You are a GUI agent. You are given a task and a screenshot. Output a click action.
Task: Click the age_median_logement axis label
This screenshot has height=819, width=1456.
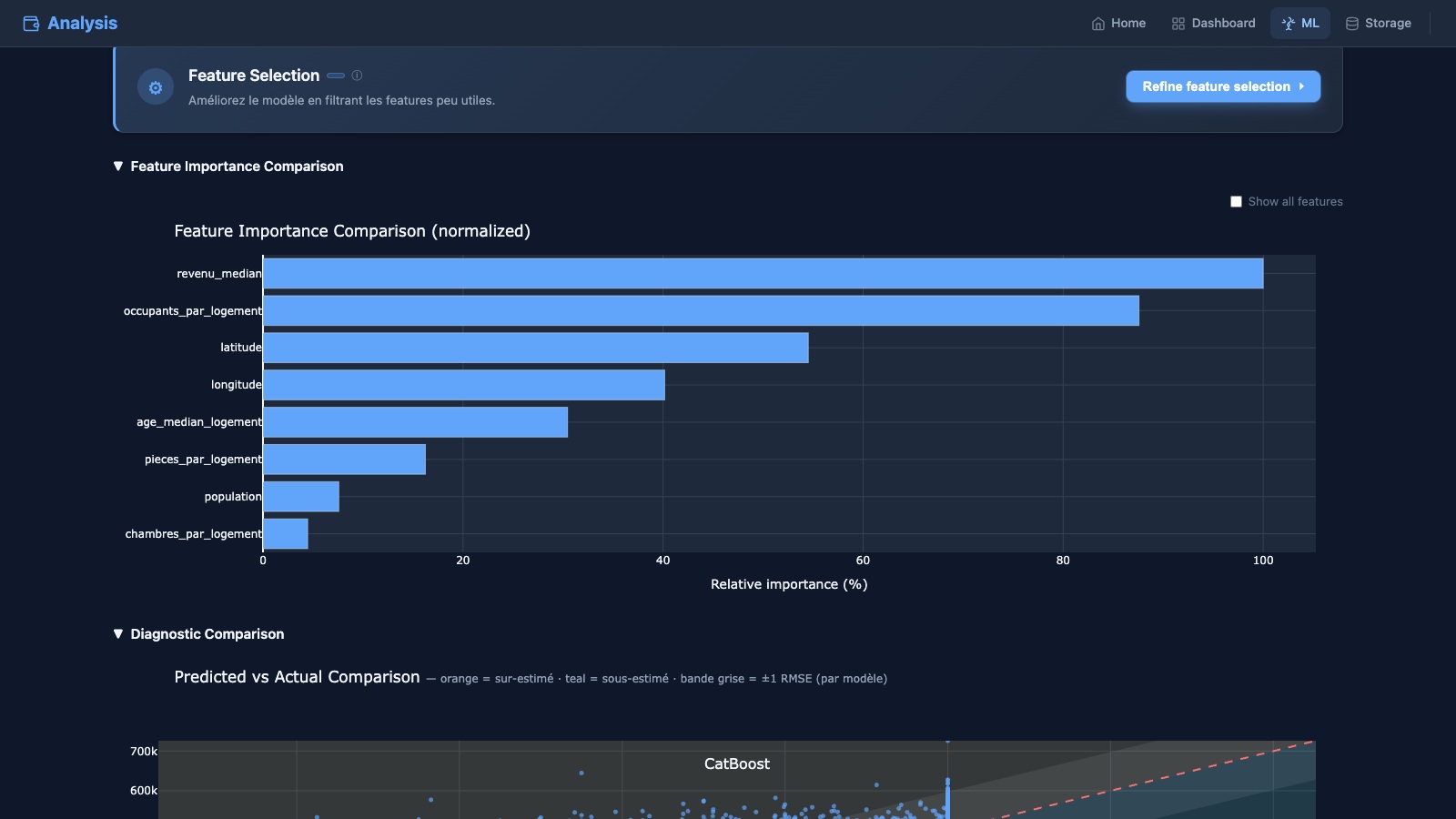pos(199,422)
